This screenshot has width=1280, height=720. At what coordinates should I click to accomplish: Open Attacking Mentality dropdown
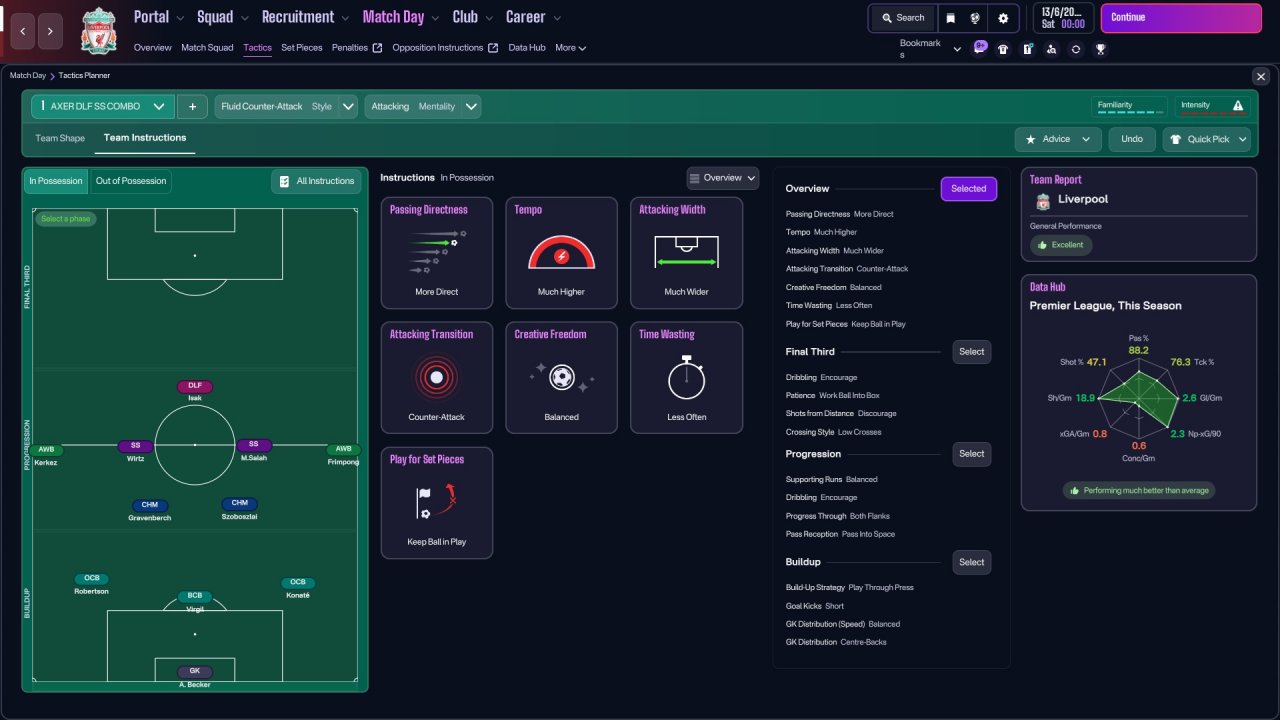click(423, 106)
